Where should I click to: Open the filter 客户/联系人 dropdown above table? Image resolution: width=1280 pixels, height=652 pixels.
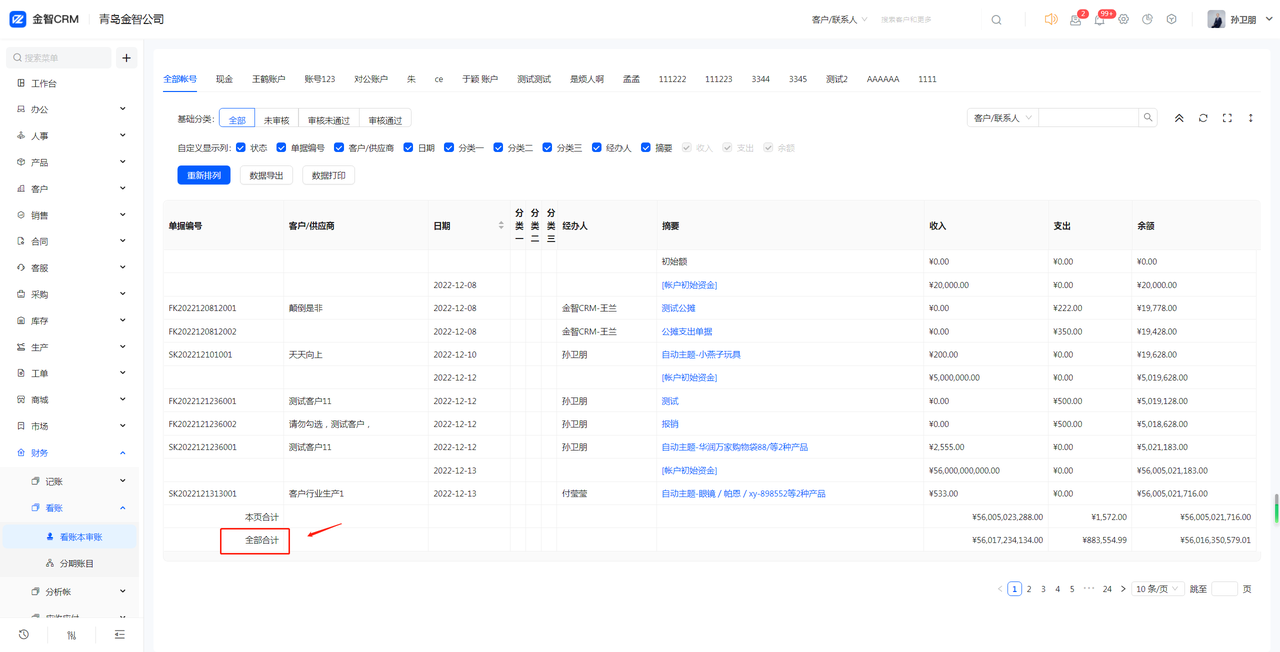pyautogui.click(x=1003, y=118)
